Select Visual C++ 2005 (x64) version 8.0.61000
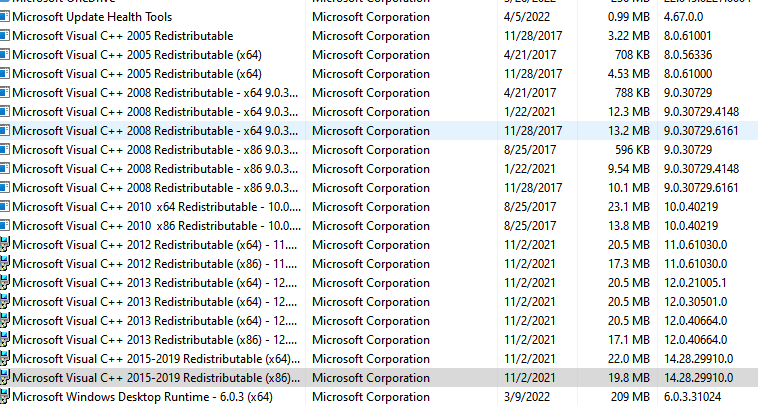 coord(379,74)
